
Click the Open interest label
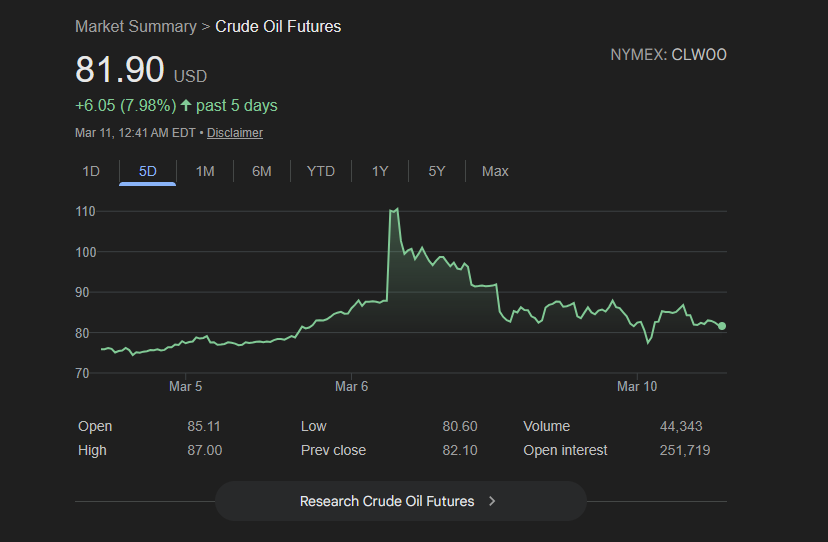pyautogui.click(x=566, y=451)
